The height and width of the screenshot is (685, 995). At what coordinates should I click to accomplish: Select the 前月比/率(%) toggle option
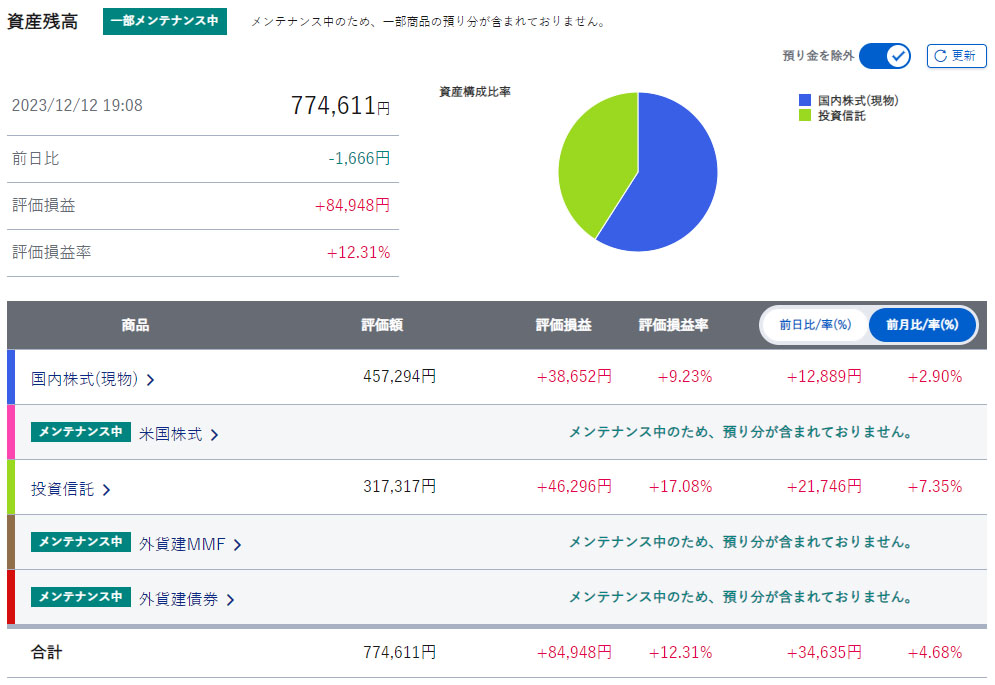coord(922,325)
